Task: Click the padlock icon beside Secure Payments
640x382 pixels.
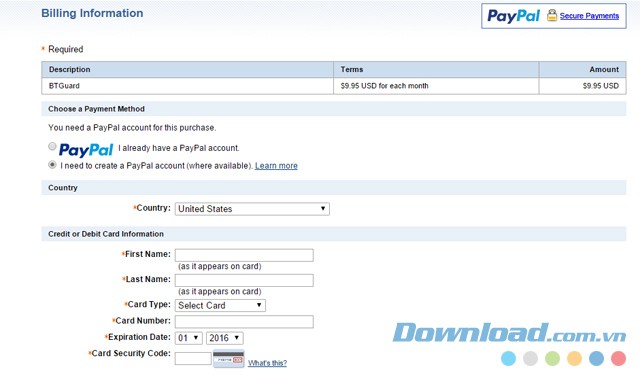Action: [x=552, y=15]
